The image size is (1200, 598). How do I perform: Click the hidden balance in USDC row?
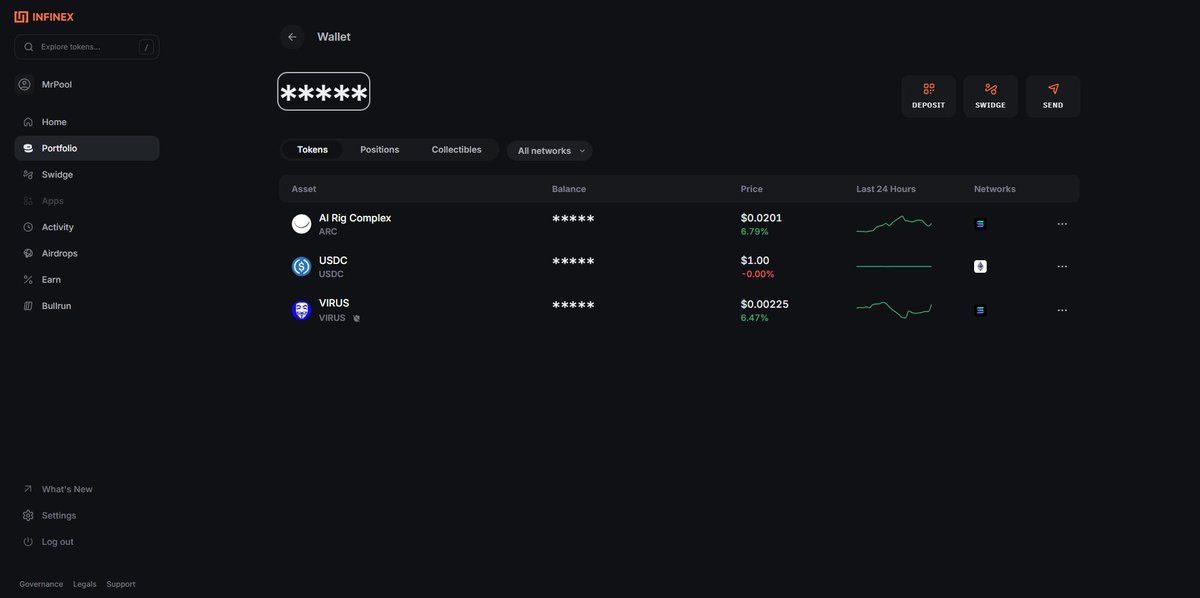point(573,261)
